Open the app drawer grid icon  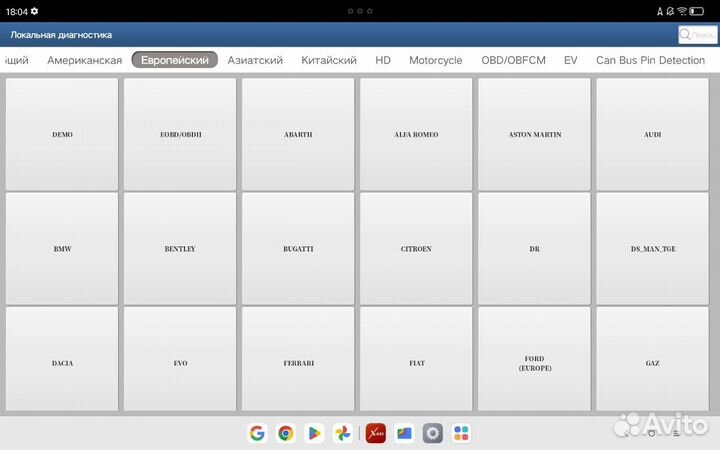460,433
